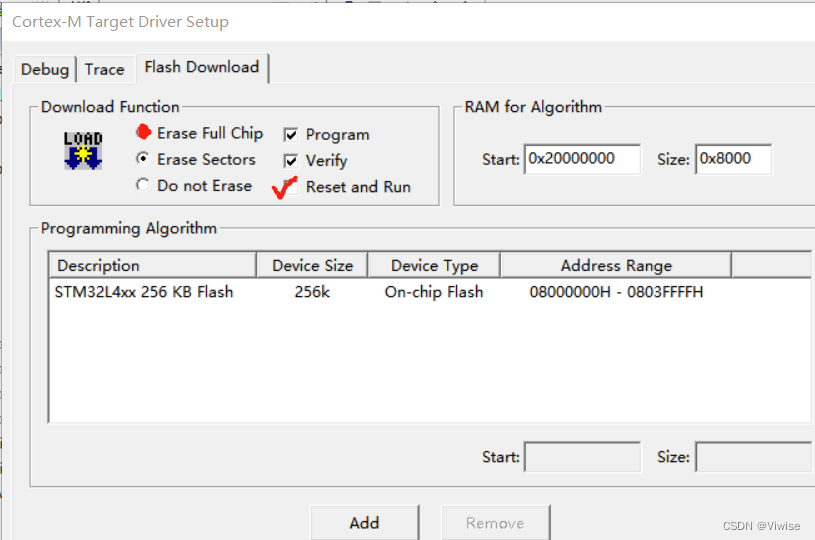
Task: Select the STM32L4xx 256 KB Flash row
Action: tap(430, 292)
